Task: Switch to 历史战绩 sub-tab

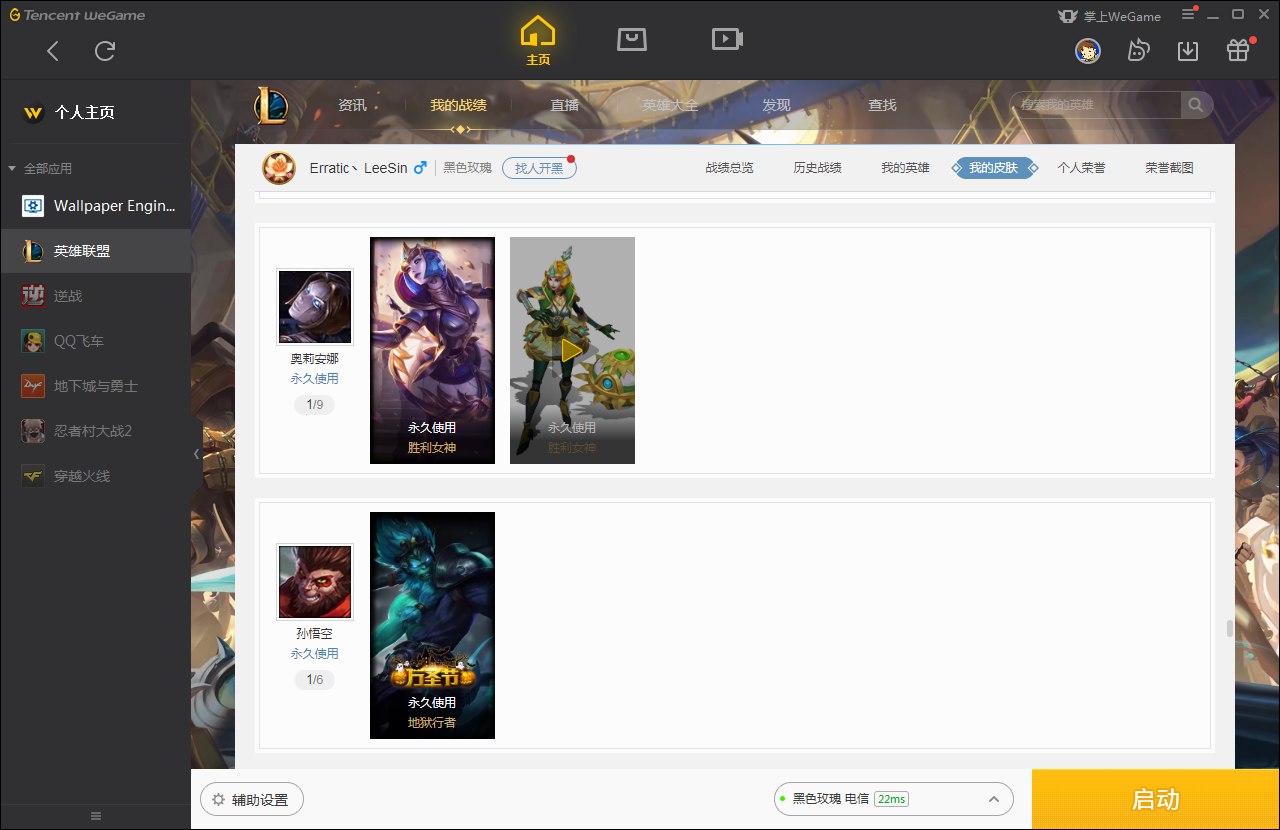Action: coord(817,168)
